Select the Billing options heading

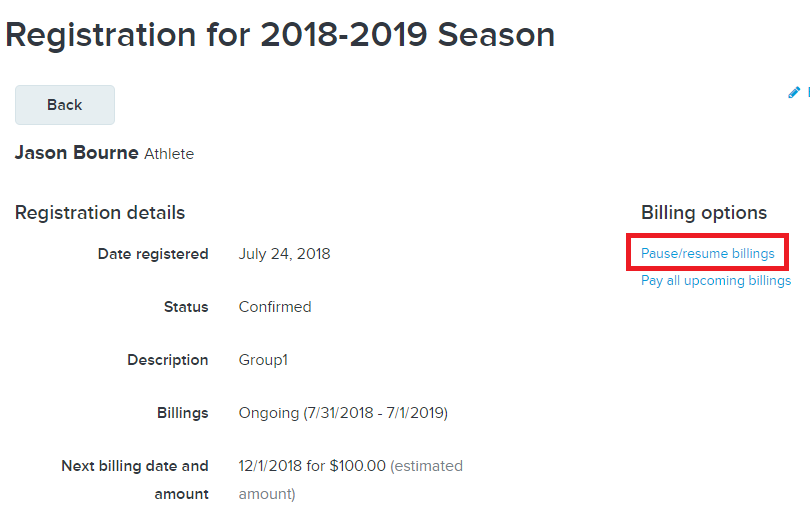[704, 213]
